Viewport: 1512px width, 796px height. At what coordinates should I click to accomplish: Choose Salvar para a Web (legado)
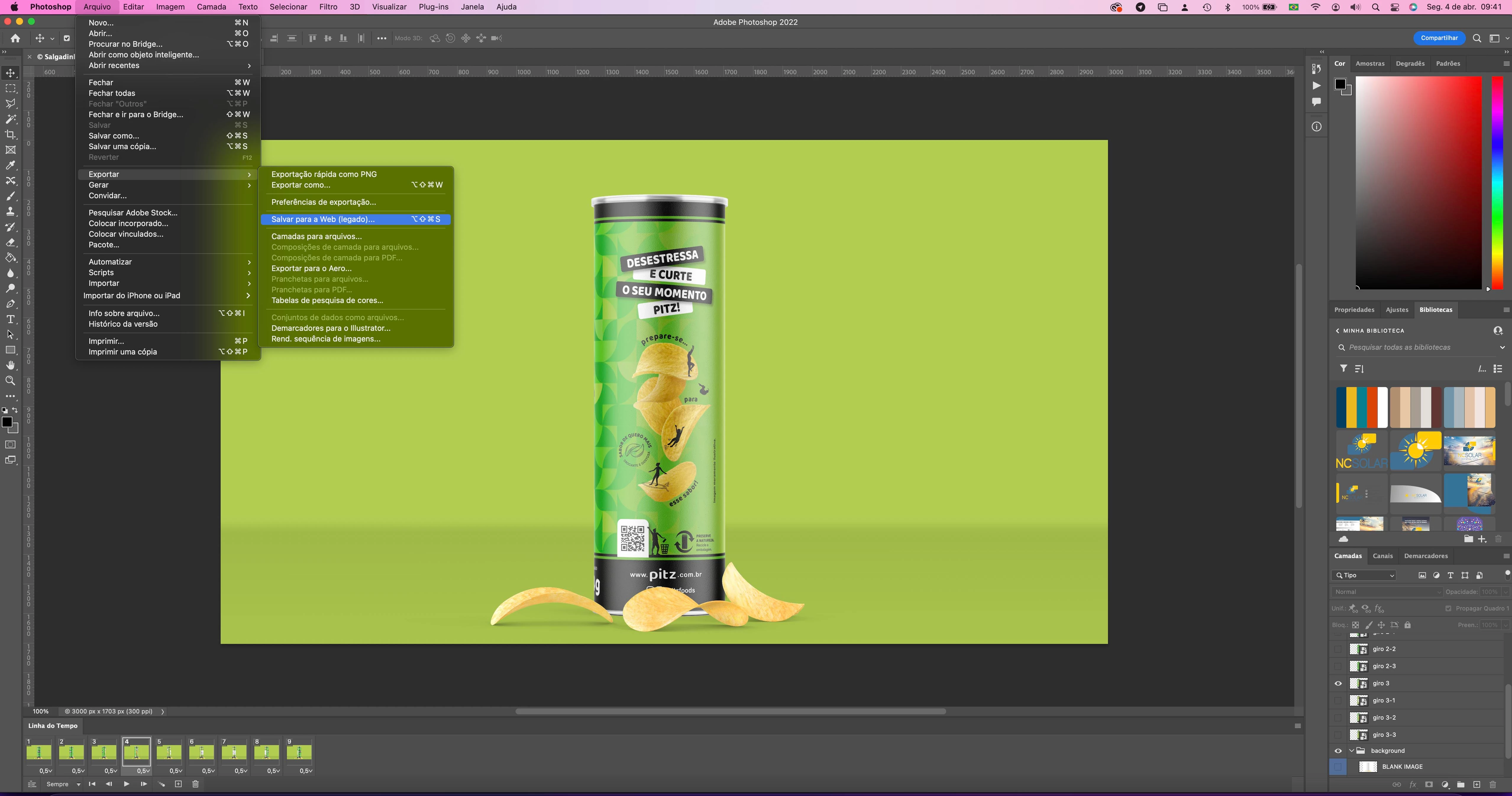(323, 219)
